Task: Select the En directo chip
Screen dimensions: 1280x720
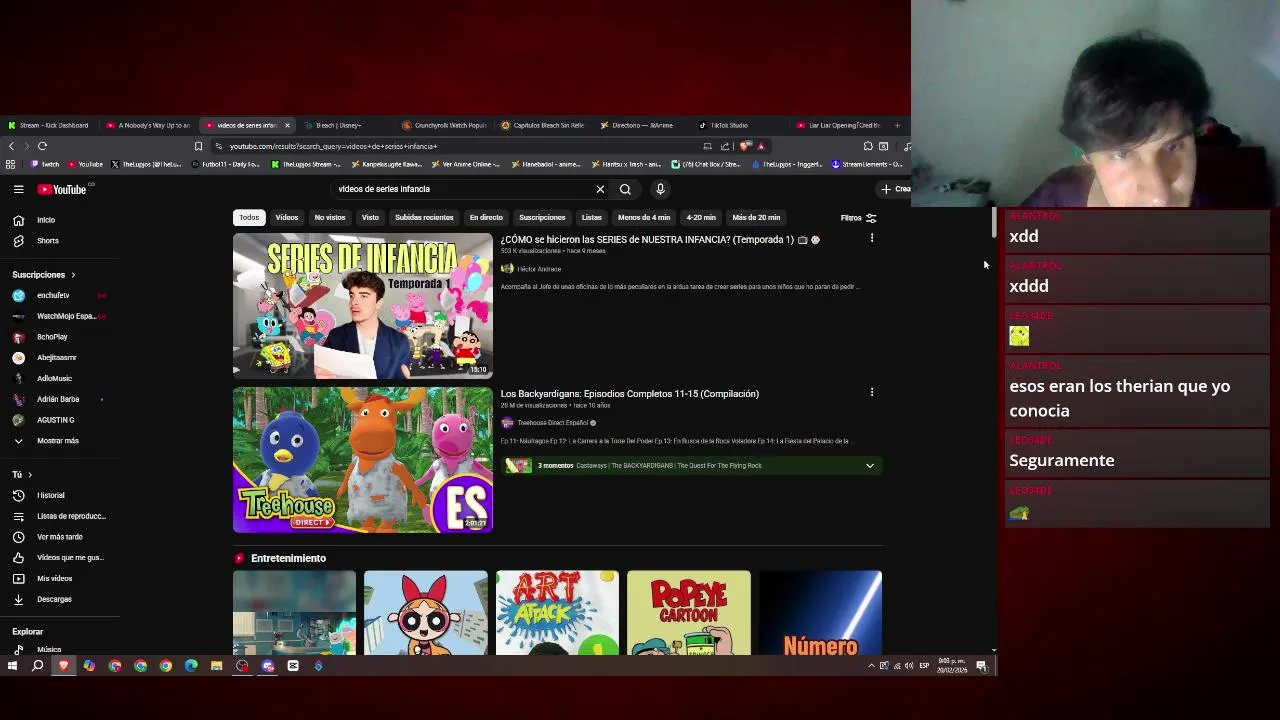Action: pyautogui.click(x=486, y=218)
